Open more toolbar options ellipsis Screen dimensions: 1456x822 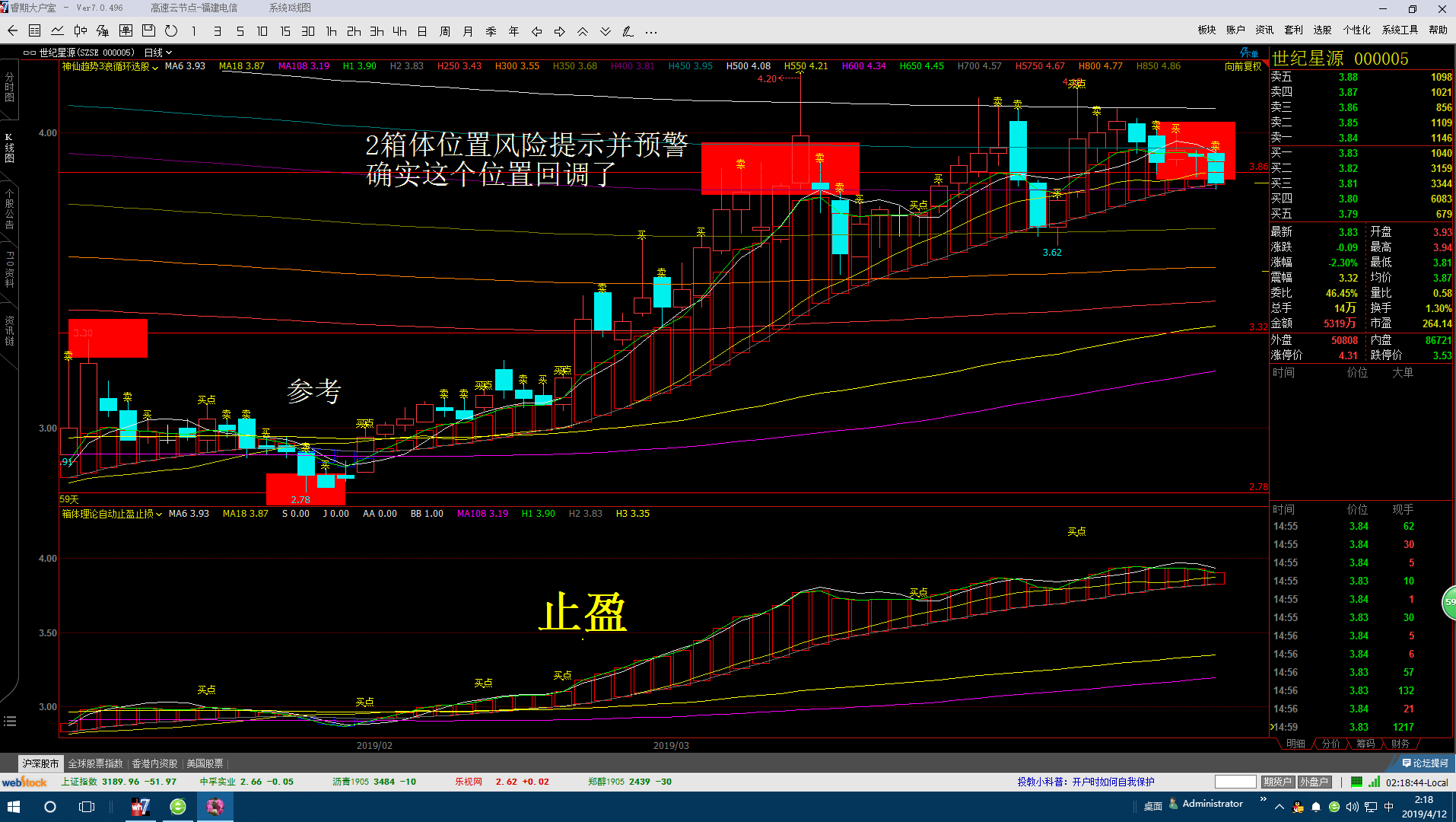(x=650, y=31)
